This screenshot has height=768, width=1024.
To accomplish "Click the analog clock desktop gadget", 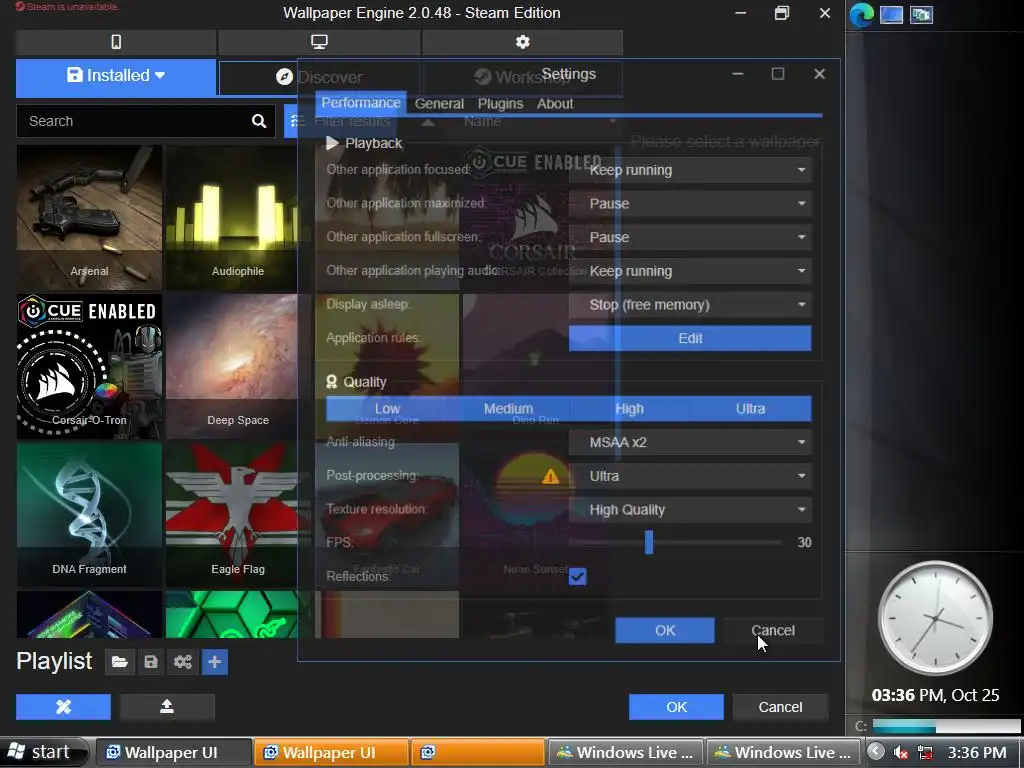I will click(935, 617).
